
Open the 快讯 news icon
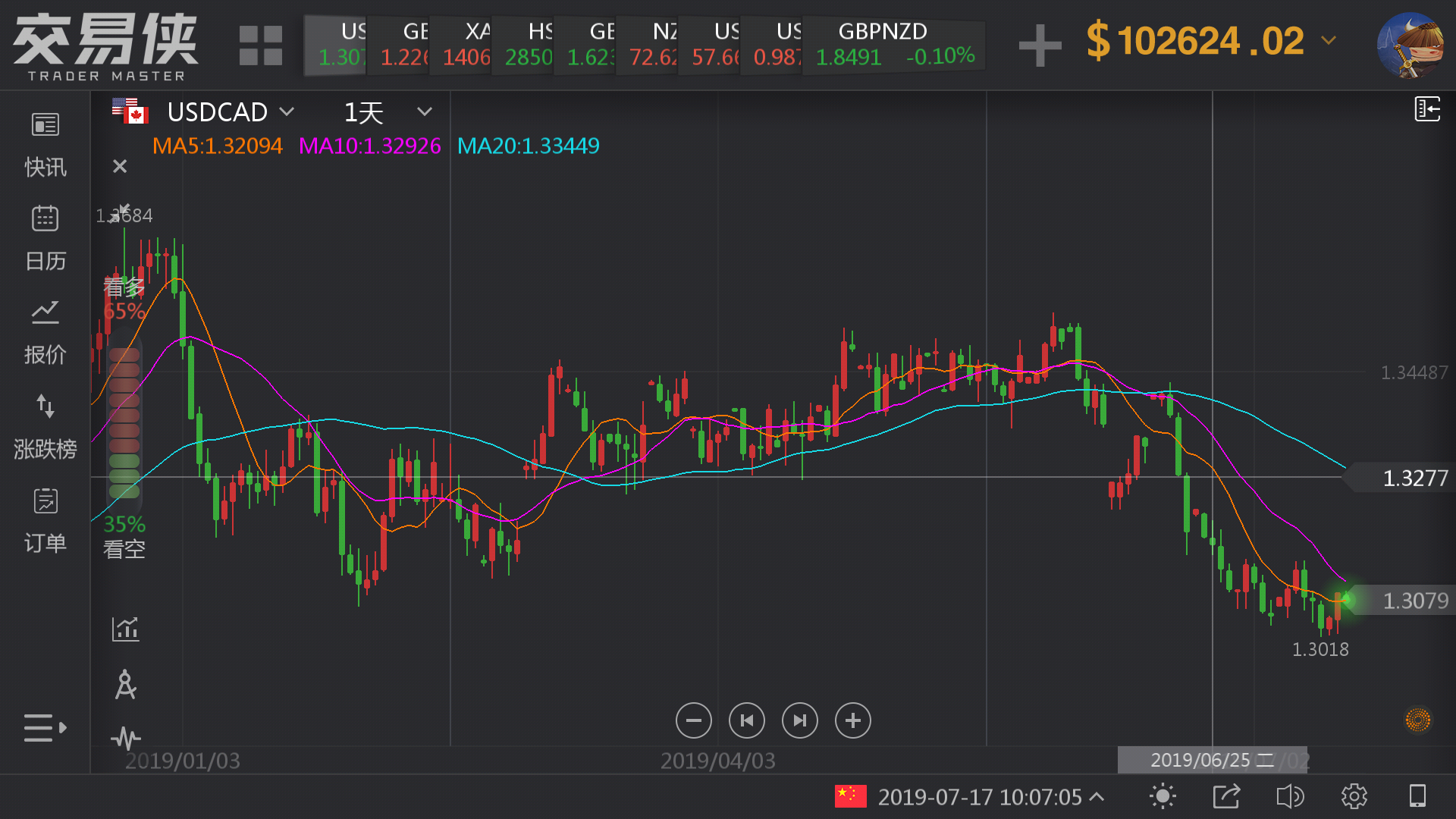[x=45, y=126]
